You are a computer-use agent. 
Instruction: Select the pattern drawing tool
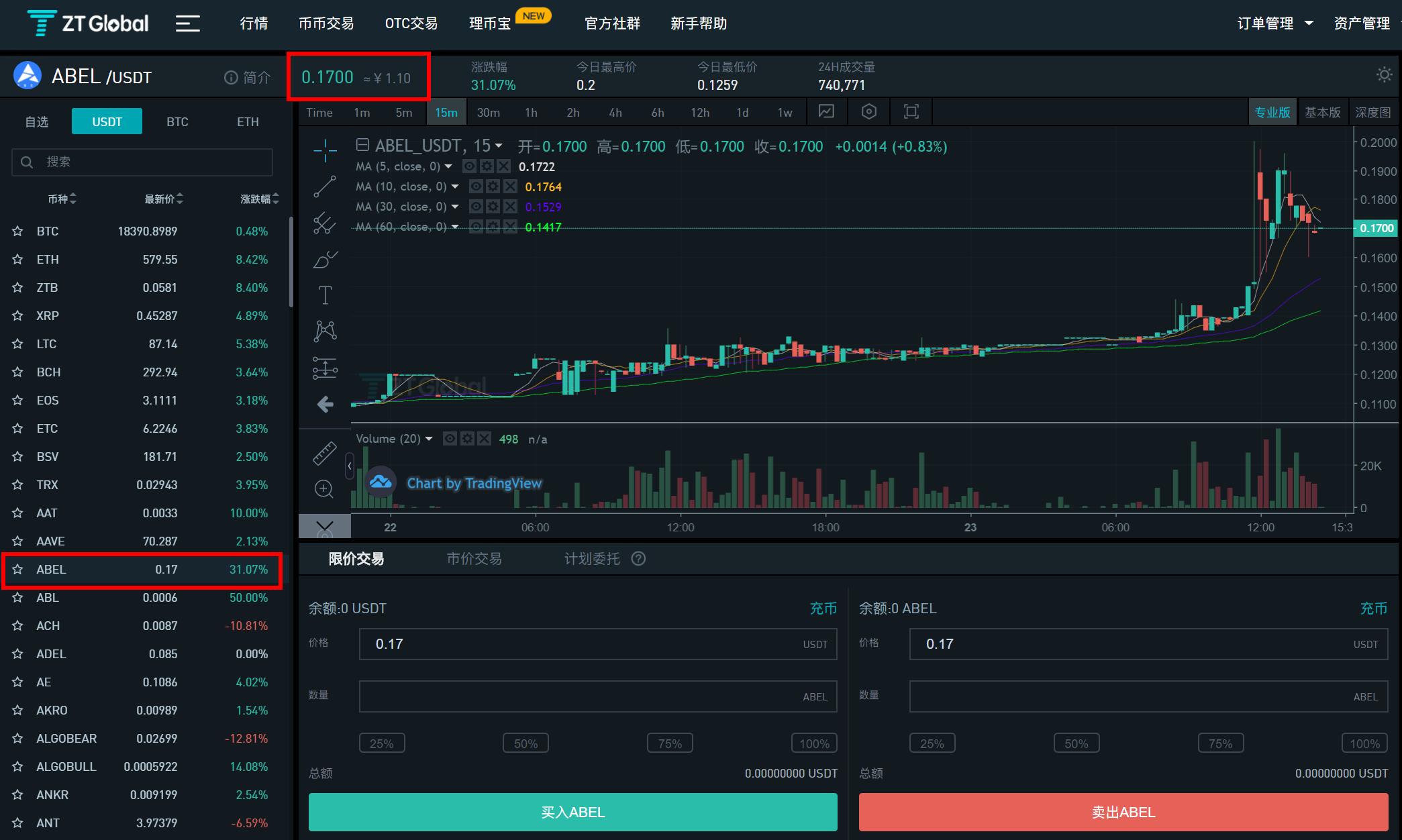[x=325, y=331]
